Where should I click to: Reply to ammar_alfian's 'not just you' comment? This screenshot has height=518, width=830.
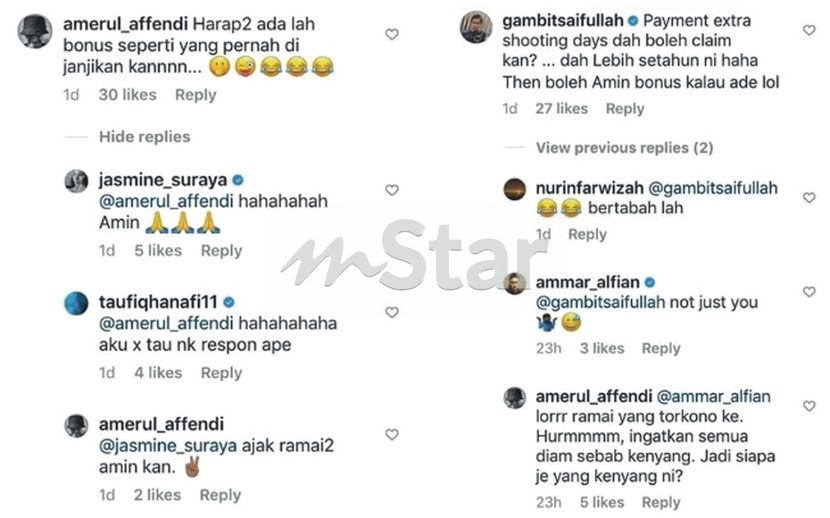[661, 348]
